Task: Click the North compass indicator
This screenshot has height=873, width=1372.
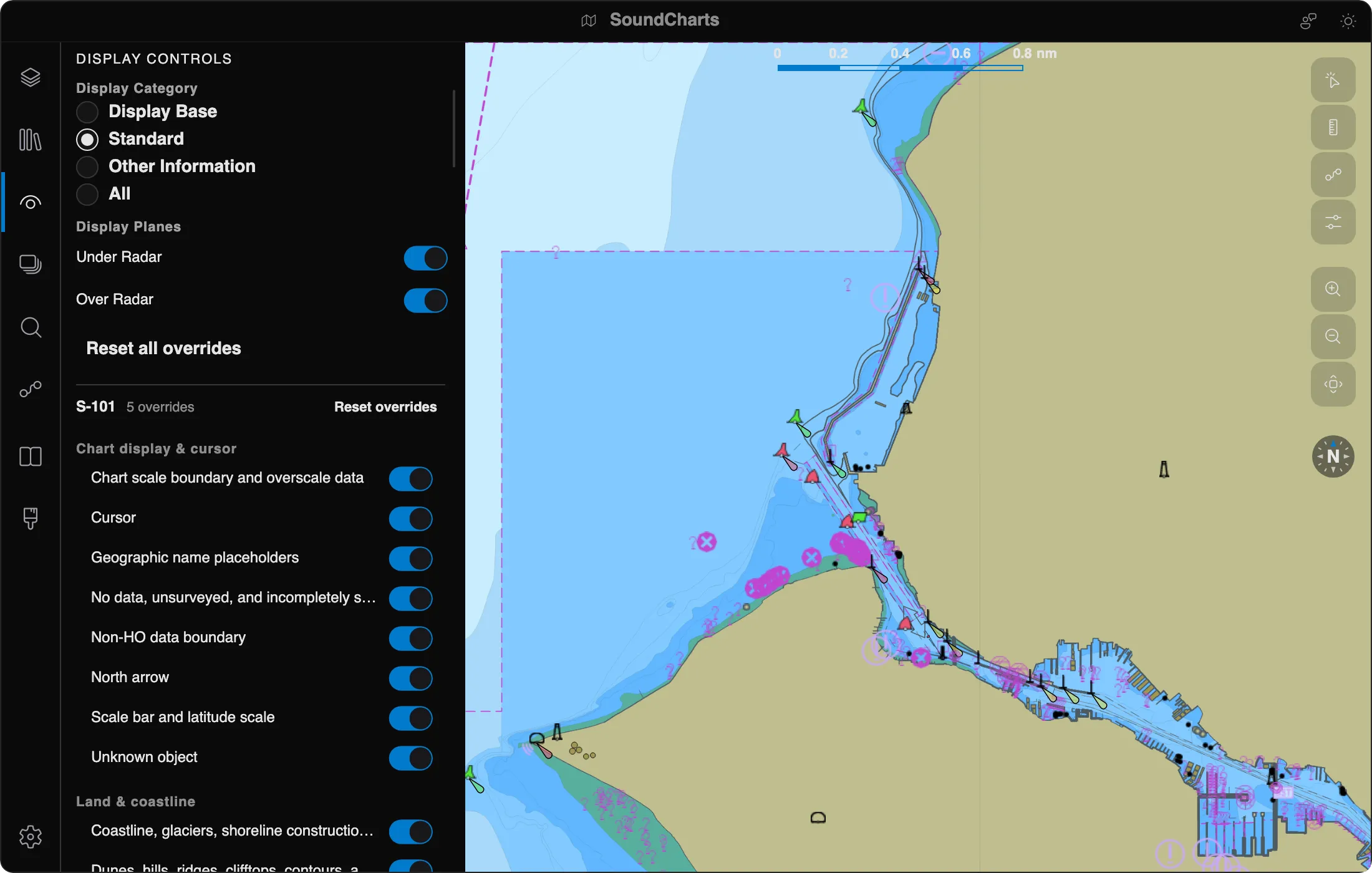Action: click(1333, 456)
